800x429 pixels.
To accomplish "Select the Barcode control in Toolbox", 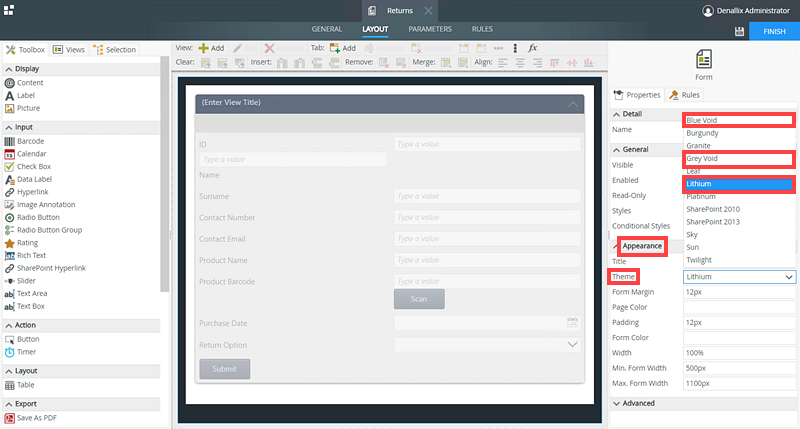I will [x=30, y=141].
